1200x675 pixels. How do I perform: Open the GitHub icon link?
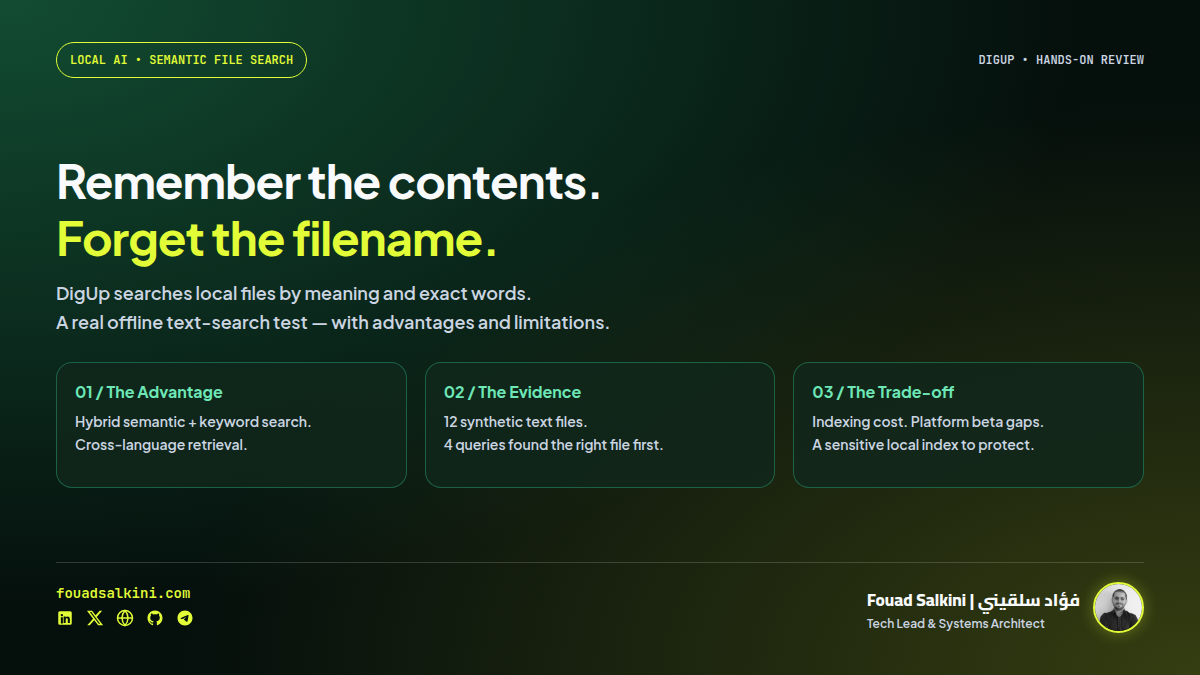155,618
